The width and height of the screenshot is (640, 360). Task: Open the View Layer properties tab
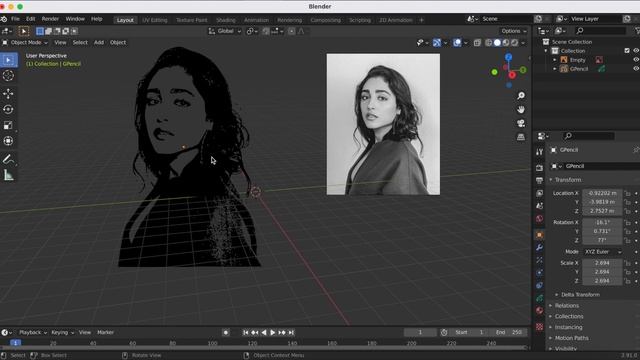click(x=540, y=193)
